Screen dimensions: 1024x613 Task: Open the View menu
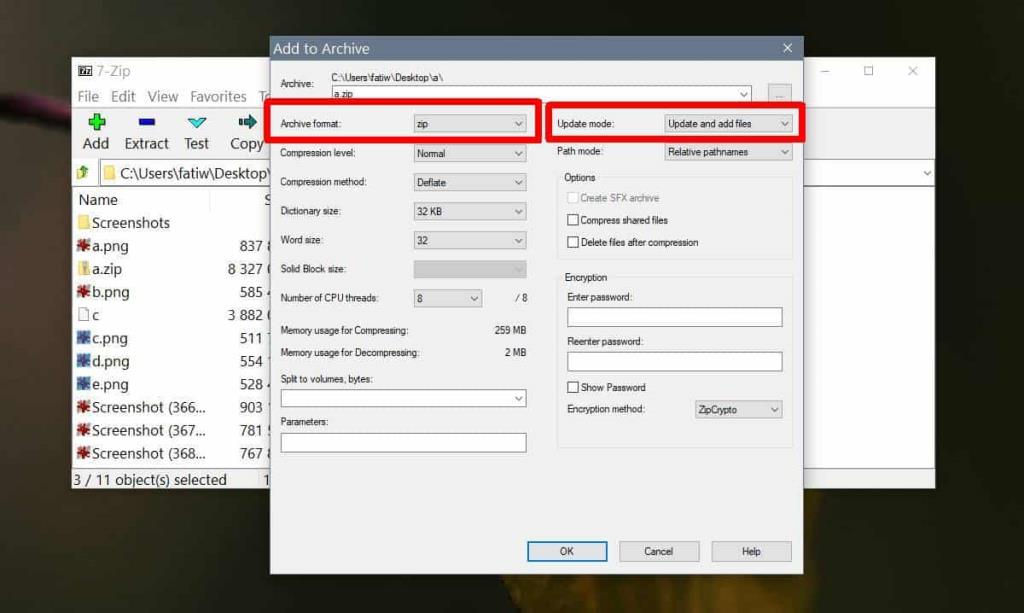click(x=162, y=96)
